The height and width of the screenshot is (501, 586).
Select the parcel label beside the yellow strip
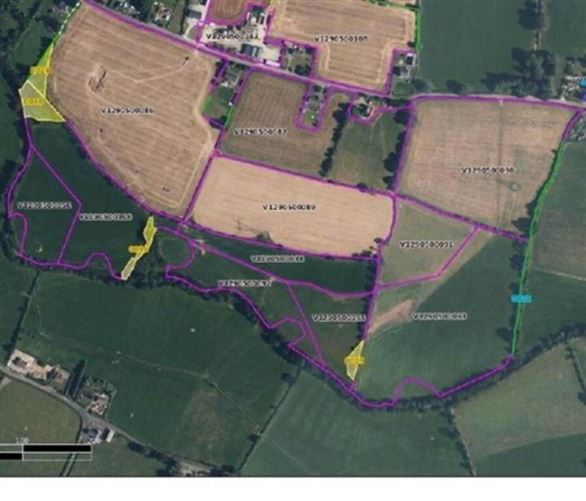[106, 217]
